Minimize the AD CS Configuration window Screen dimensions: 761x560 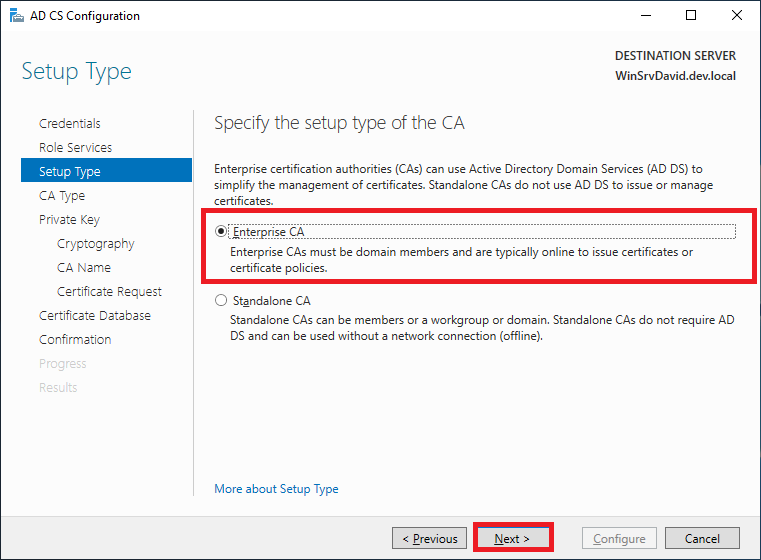pyautogui.click(x=645, y=16)
